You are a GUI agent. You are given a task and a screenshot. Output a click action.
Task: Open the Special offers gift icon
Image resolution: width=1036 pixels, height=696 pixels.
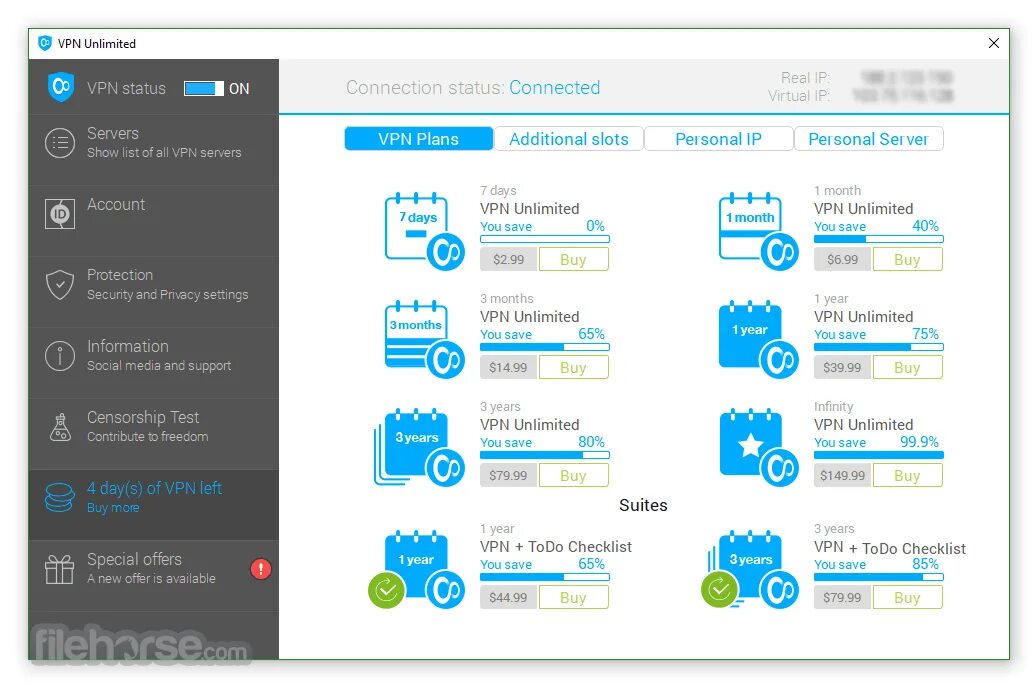point(59,569)
